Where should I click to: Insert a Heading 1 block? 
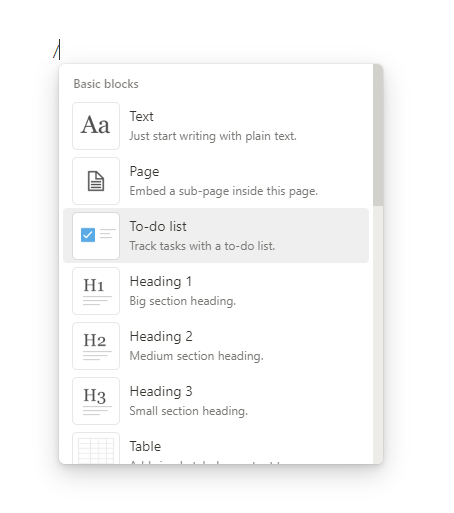pyautogui.click(x=216, y=291)
